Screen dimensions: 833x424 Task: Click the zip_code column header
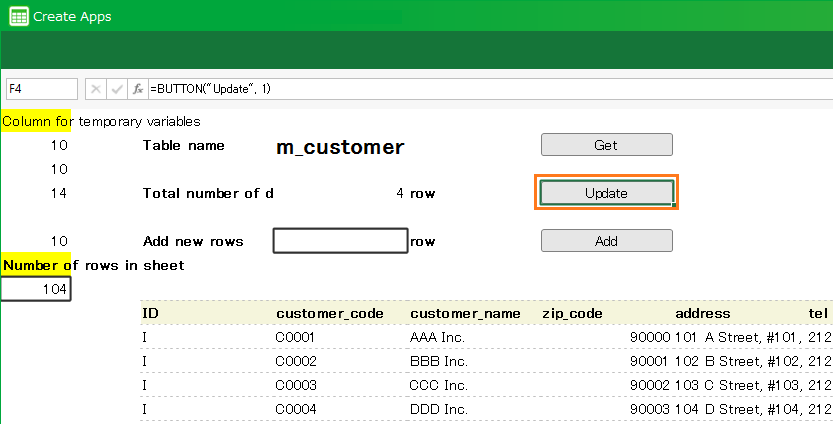[572, 313]
